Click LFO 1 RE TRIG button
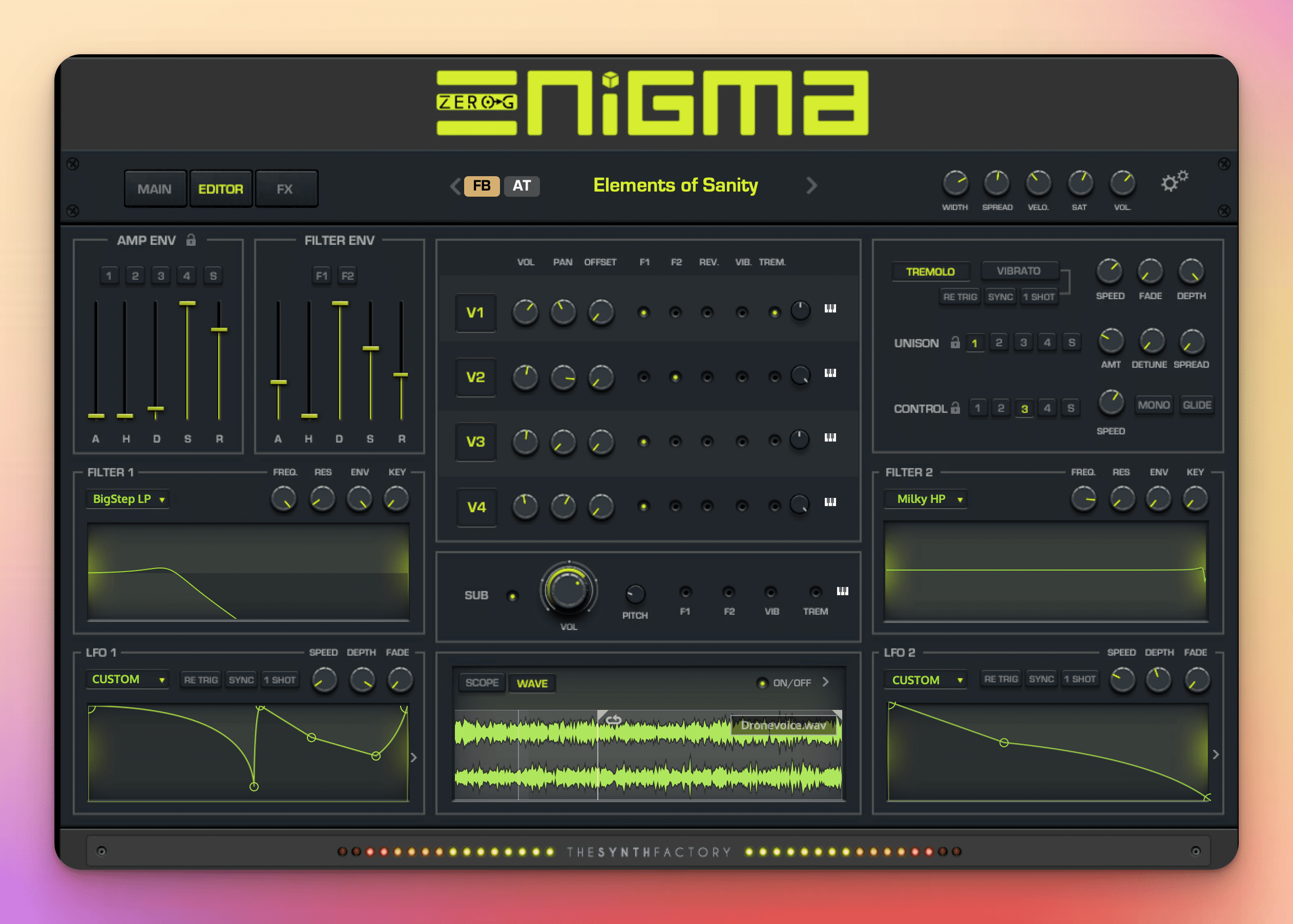 (201, 680)
